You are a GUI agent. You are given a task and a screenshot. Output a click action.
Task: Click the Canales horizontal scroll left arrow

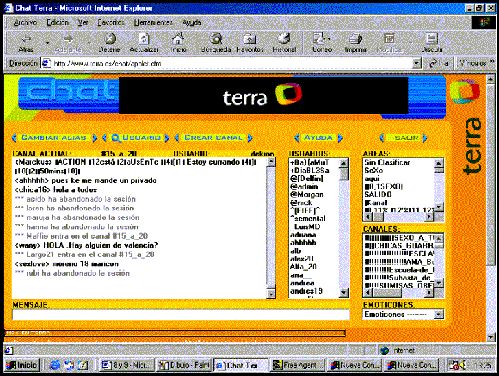[368, 292]
